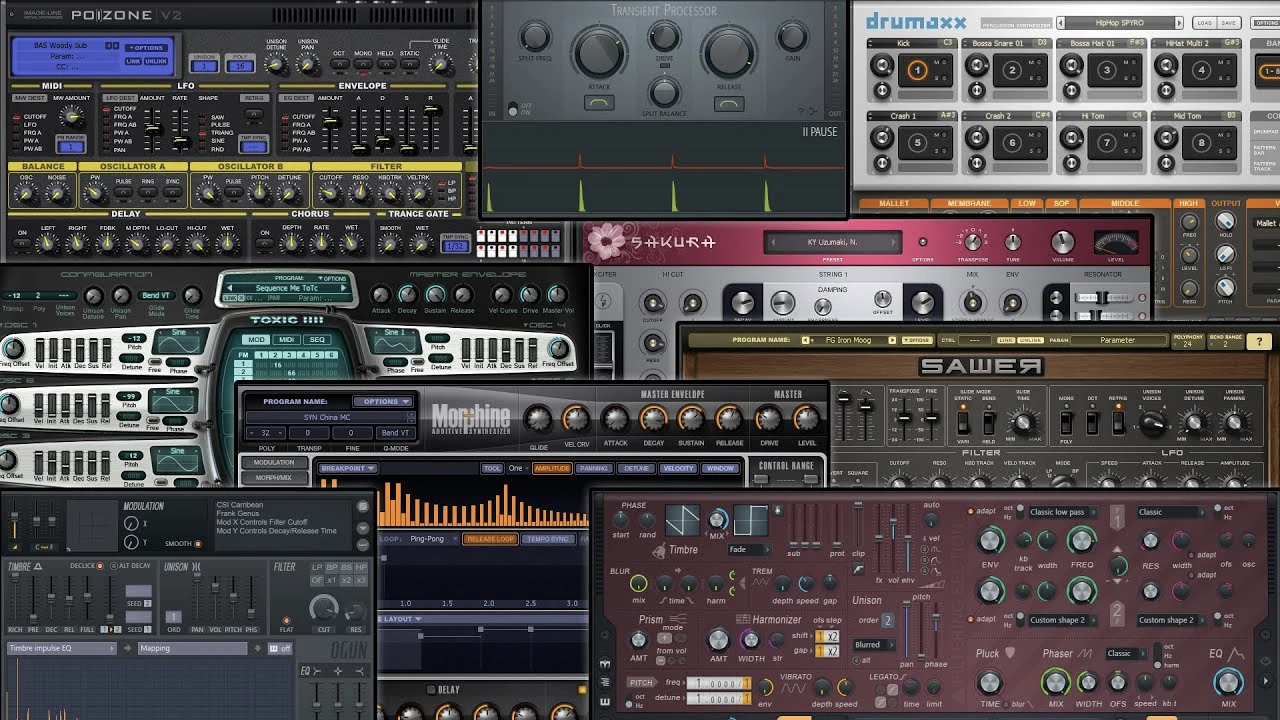Mute the Bossa Snare 01 pad in Drumaxx

(1038, 63)
